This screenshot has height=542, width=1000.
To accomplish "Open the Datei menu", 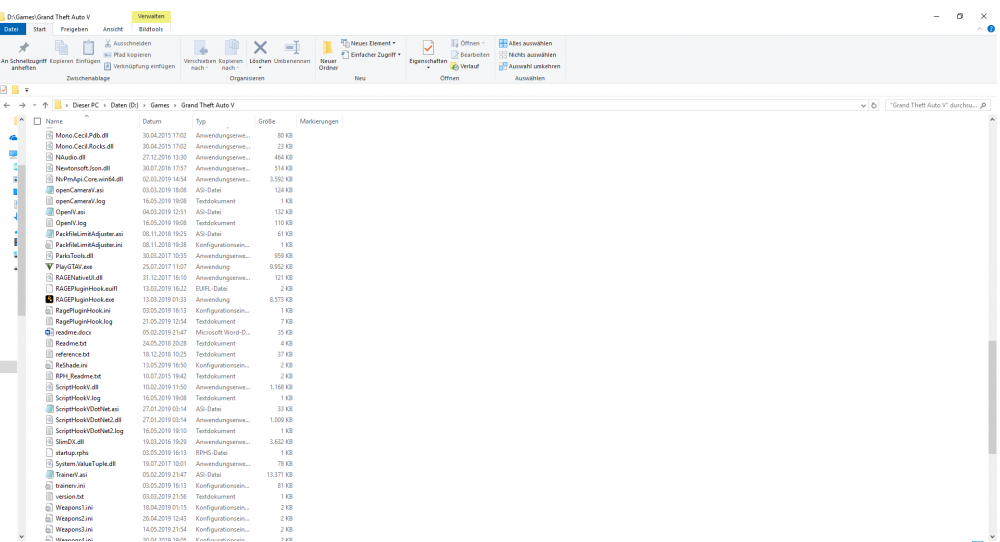I will [12, 29].
